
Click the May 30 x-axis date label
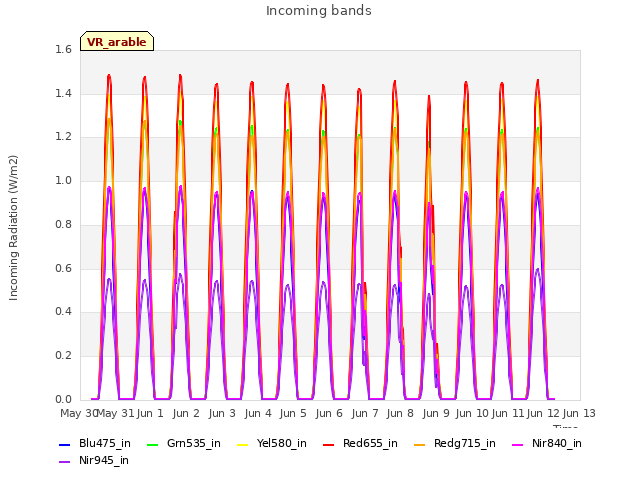[x=78, y=413]
